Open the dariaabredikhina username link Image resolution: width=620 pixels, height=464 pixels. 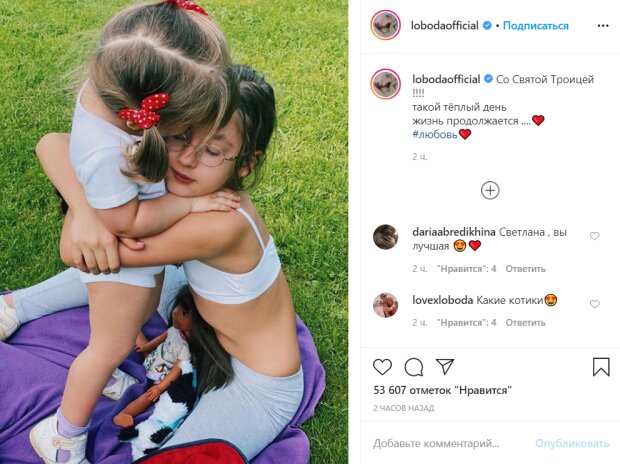tap(454, 232)
